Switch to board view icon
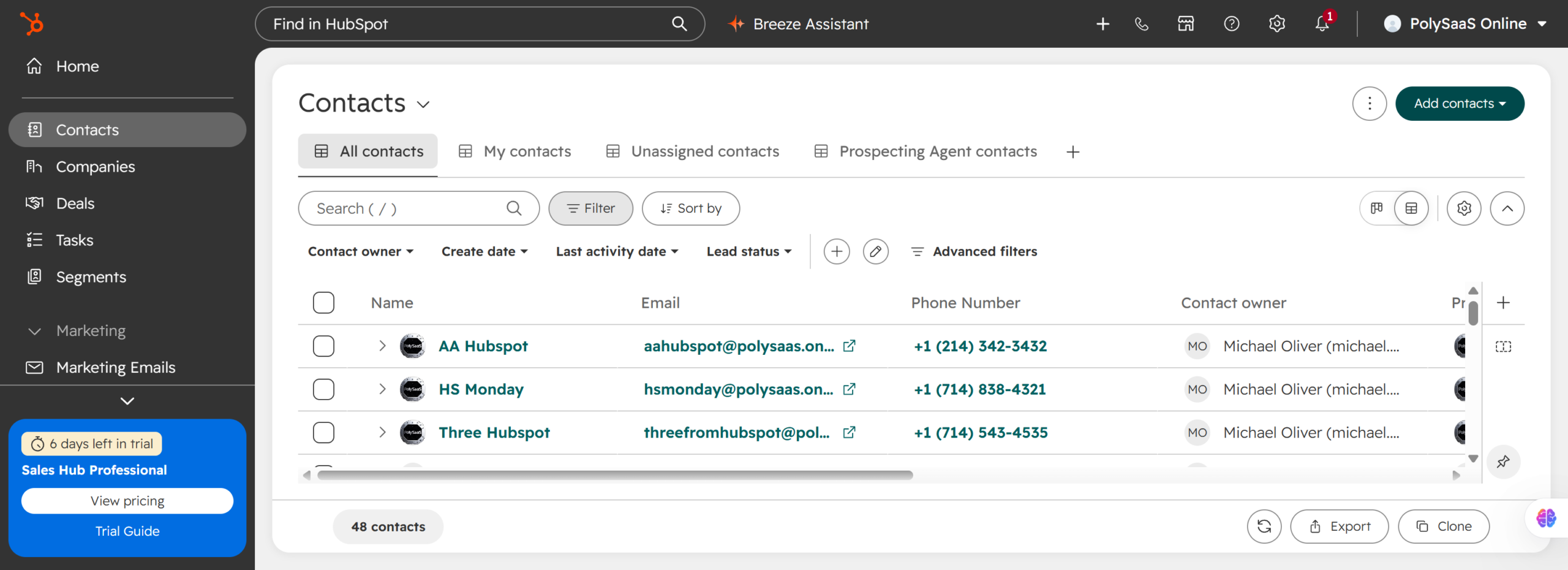This screenshot has height=570, width=1568. point(1377,208)
